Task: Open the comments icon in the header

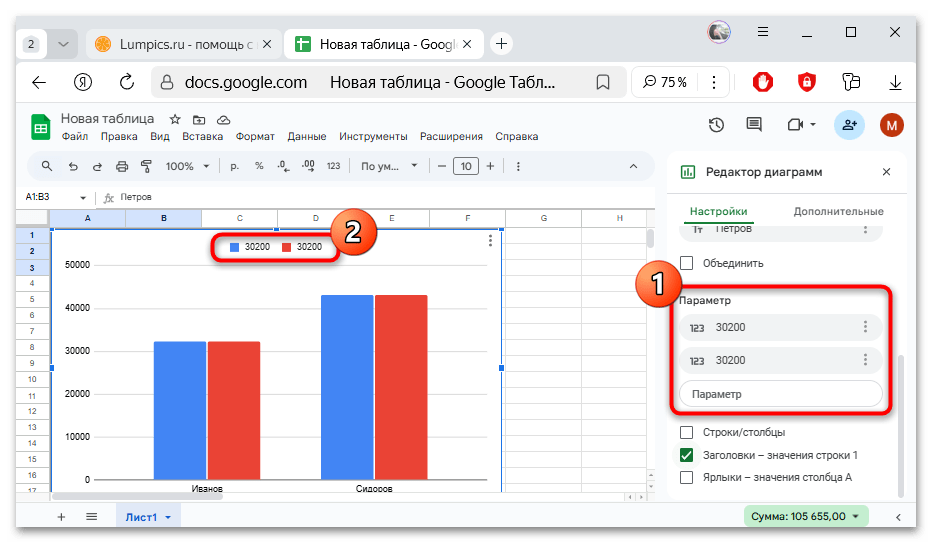Action: click(754, 125)
